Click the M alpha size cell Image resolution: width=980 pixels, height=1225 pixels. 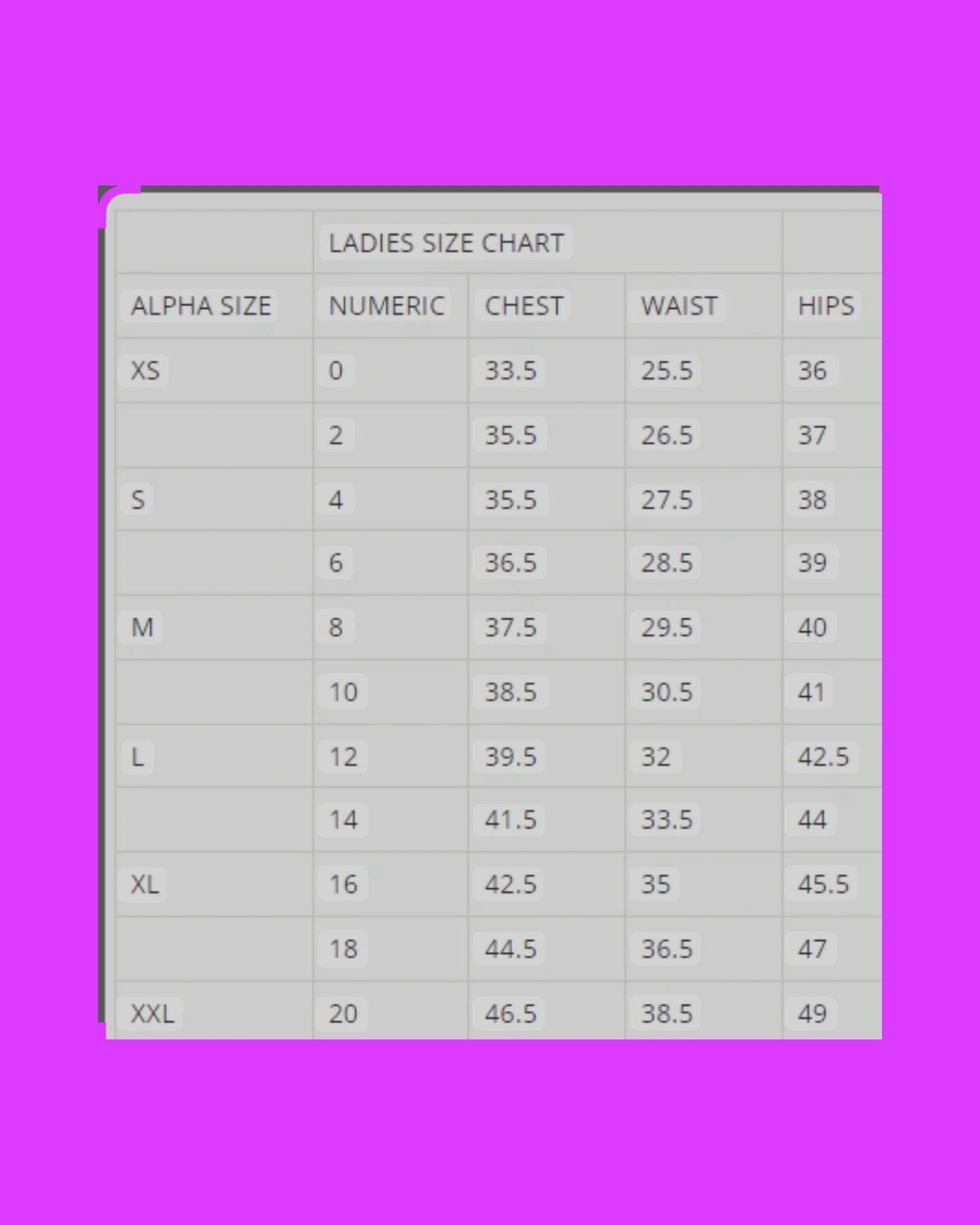[x=142, y=627]
